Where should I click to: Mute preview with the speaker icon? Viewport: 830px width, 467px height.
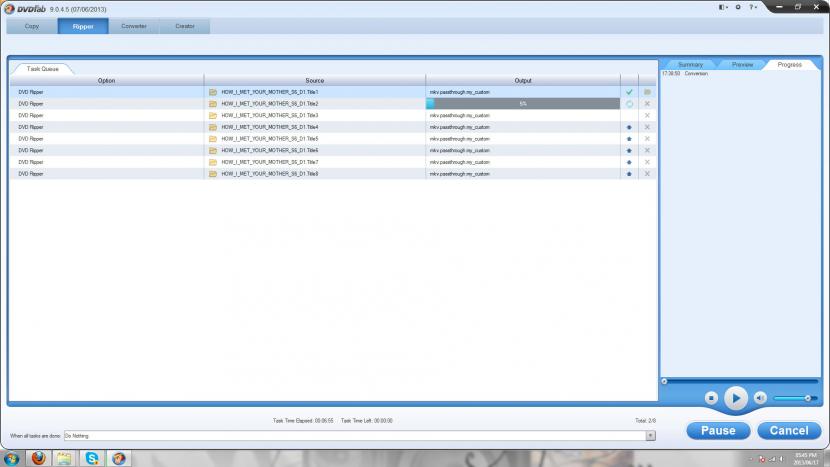coord(760,398)
